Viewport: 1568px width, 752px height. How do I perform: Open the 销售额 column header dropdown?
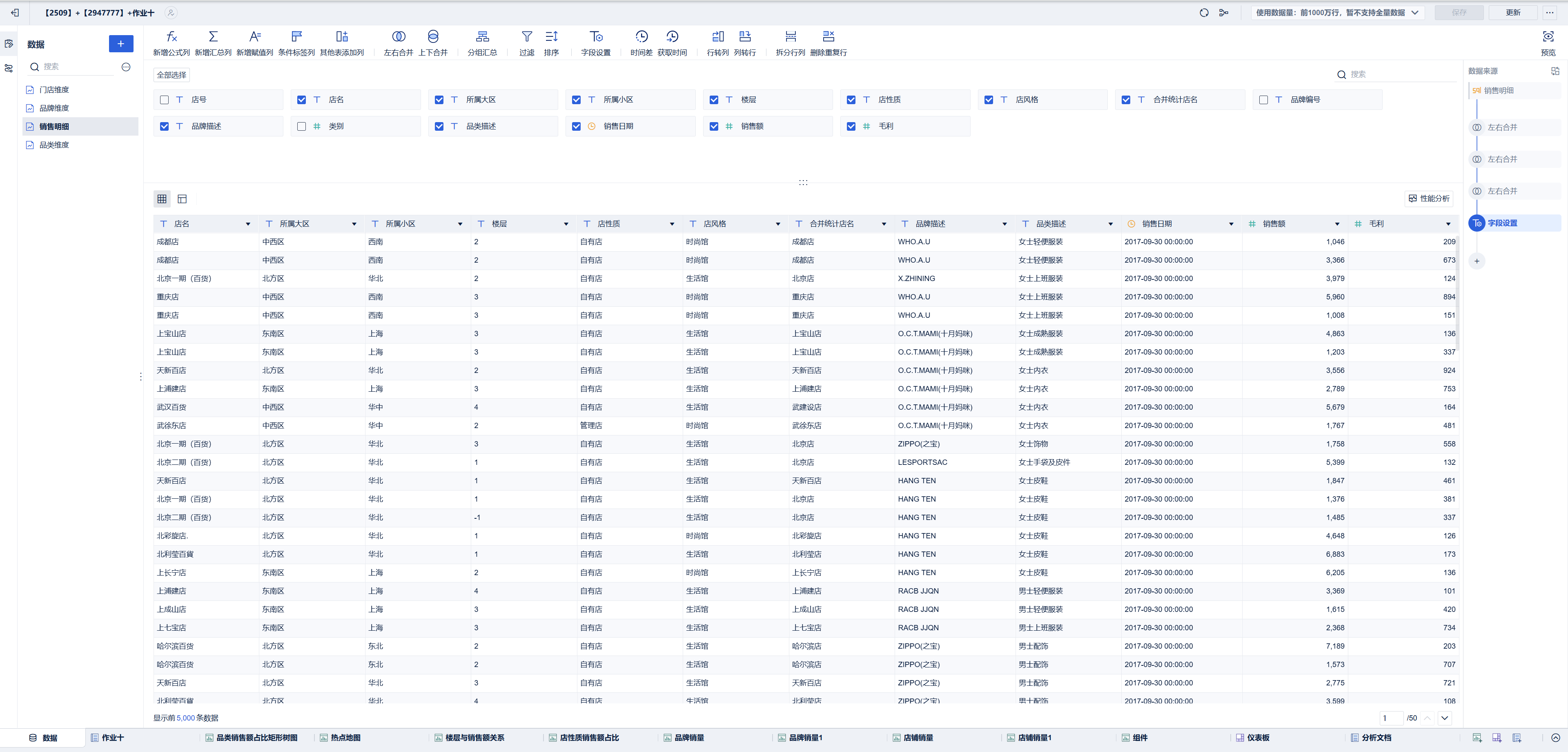[x=1337, y=224]
